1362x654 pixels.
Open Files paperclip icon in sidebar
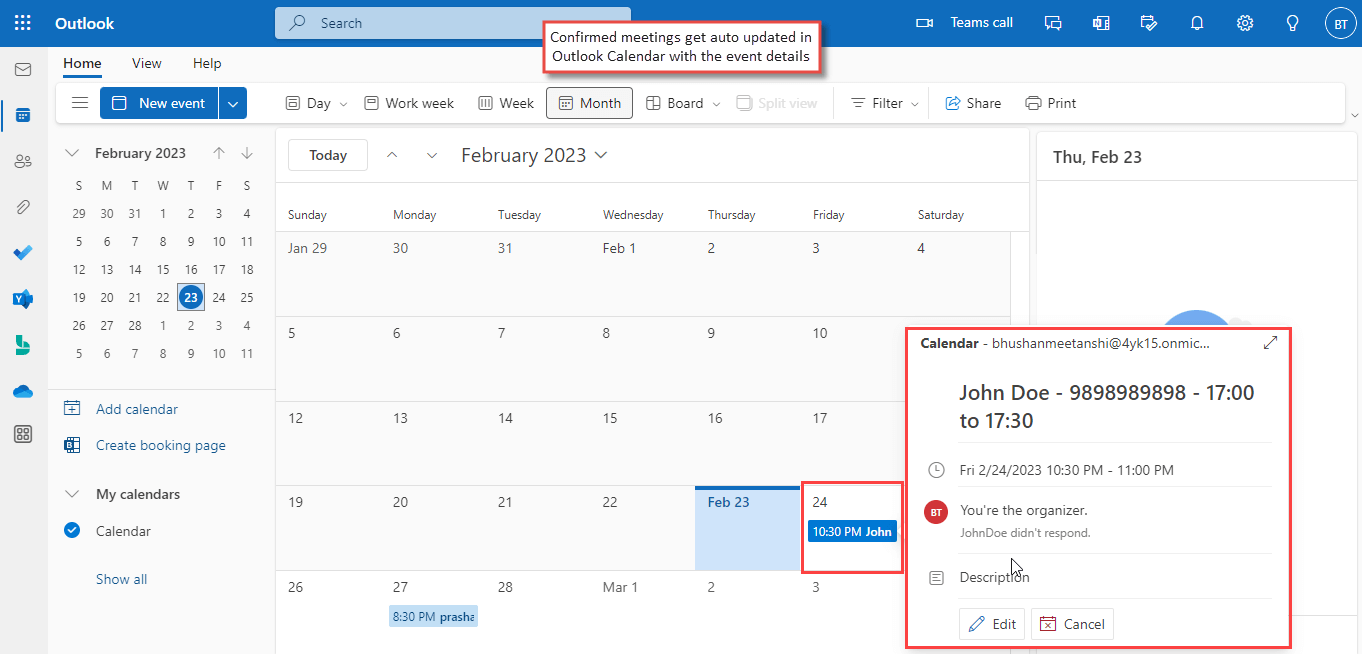(23, 207)
